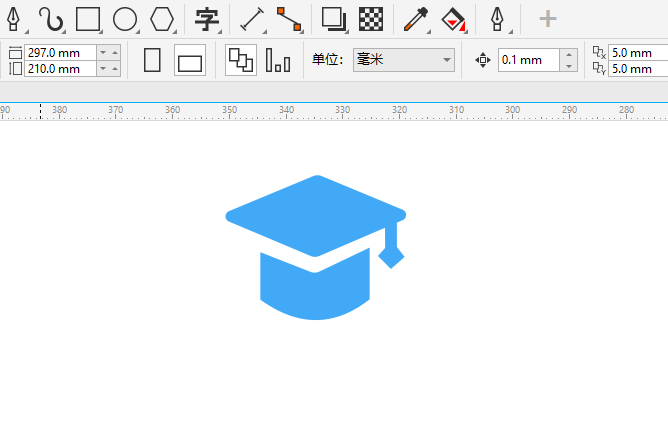Image resolution: width=668 pixels, height=432 pixels.
Task: Select the Outline Pen tool
Action: click(x=497, y=20)
